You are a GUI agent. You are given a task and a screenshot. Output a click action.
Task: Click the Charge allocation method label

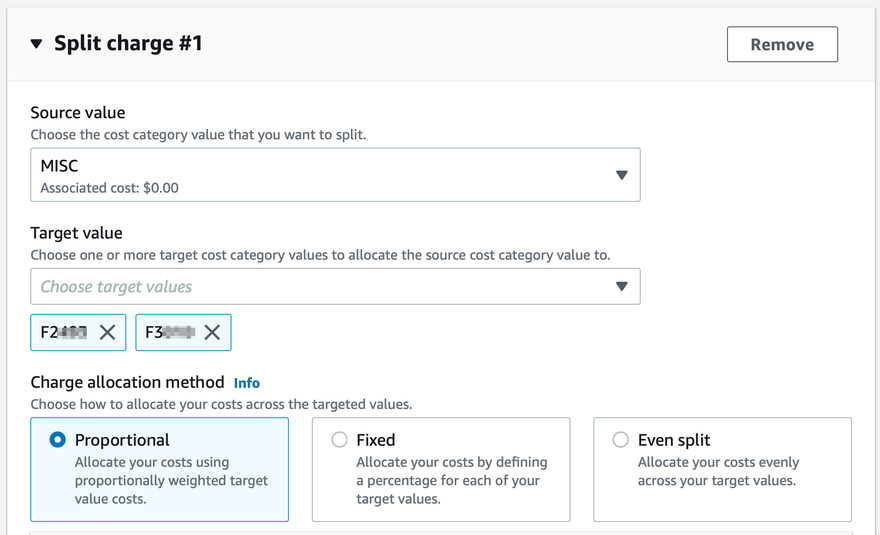point(127,382)
